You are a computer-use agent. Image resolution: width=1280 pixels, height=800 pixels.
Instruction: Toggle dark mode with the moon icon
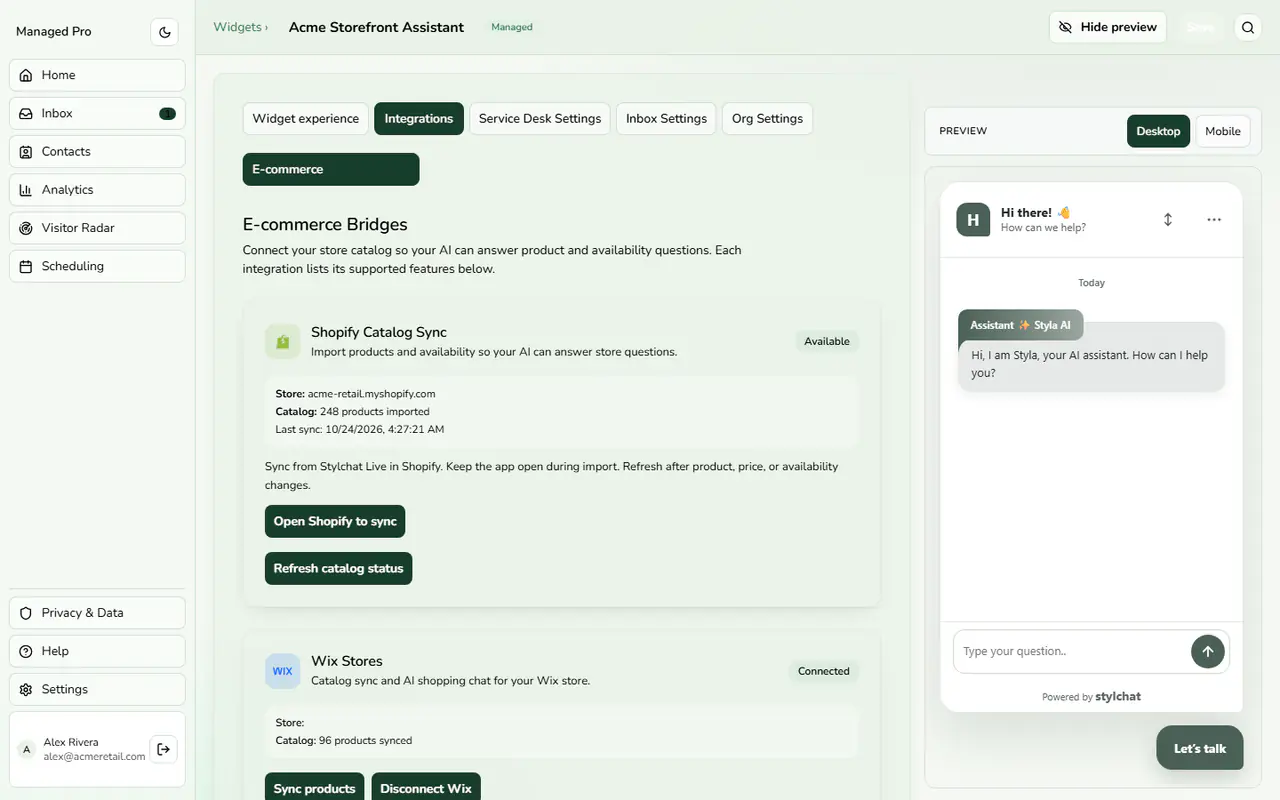click(x=165, y=32)
